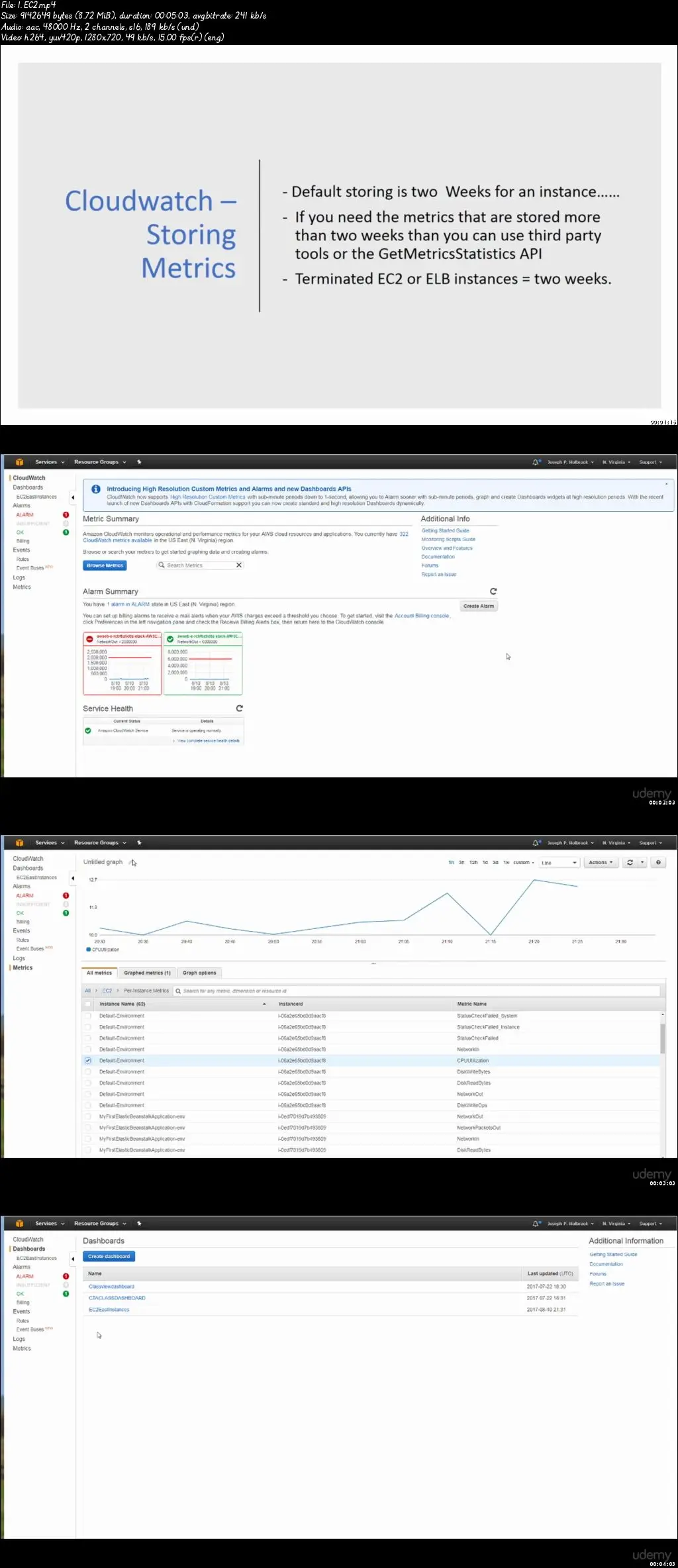Click the pin icon in the Dashboards frame header
The height and width of the screenshot is (1568, 678).
139,1224
